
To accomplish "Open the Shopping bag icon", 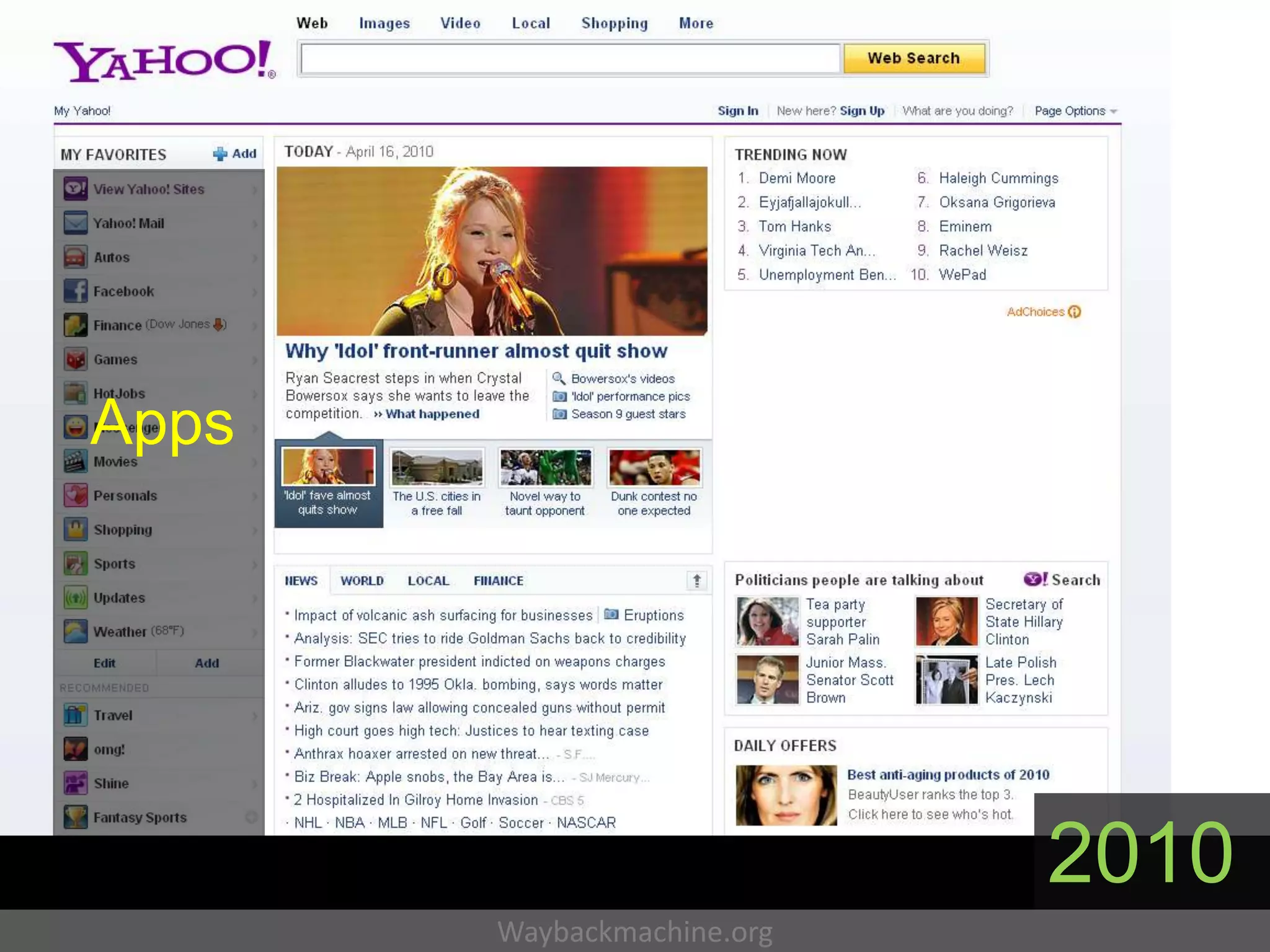I will (x=76, y=530).
